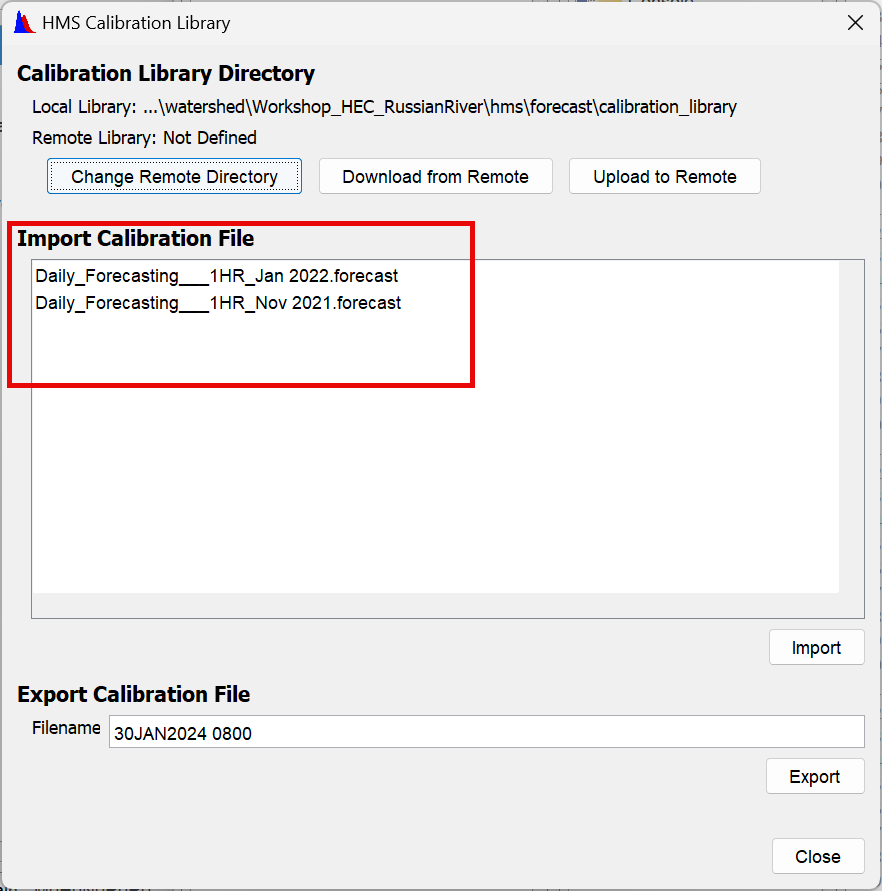
Task: Click the Filename label
Action: click(x=66, y=728)
